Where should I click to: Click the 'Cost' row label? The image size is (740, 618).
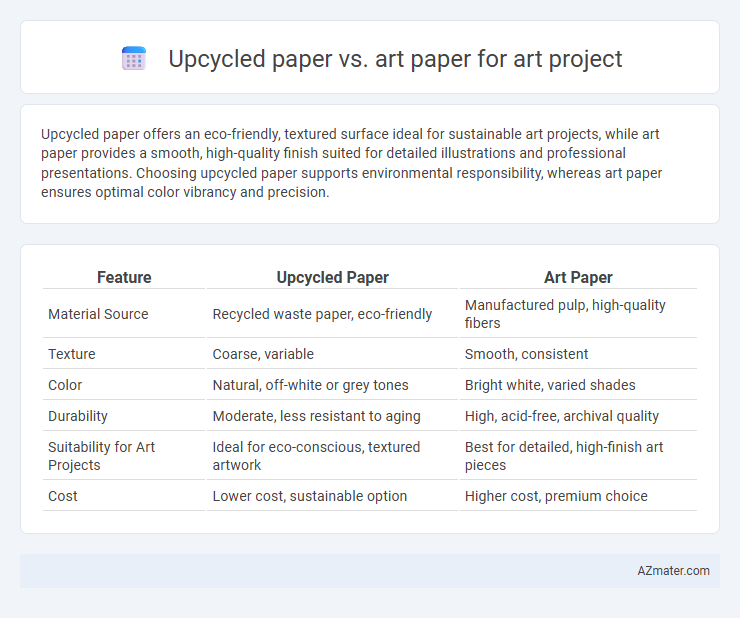[x=63, y=496]
